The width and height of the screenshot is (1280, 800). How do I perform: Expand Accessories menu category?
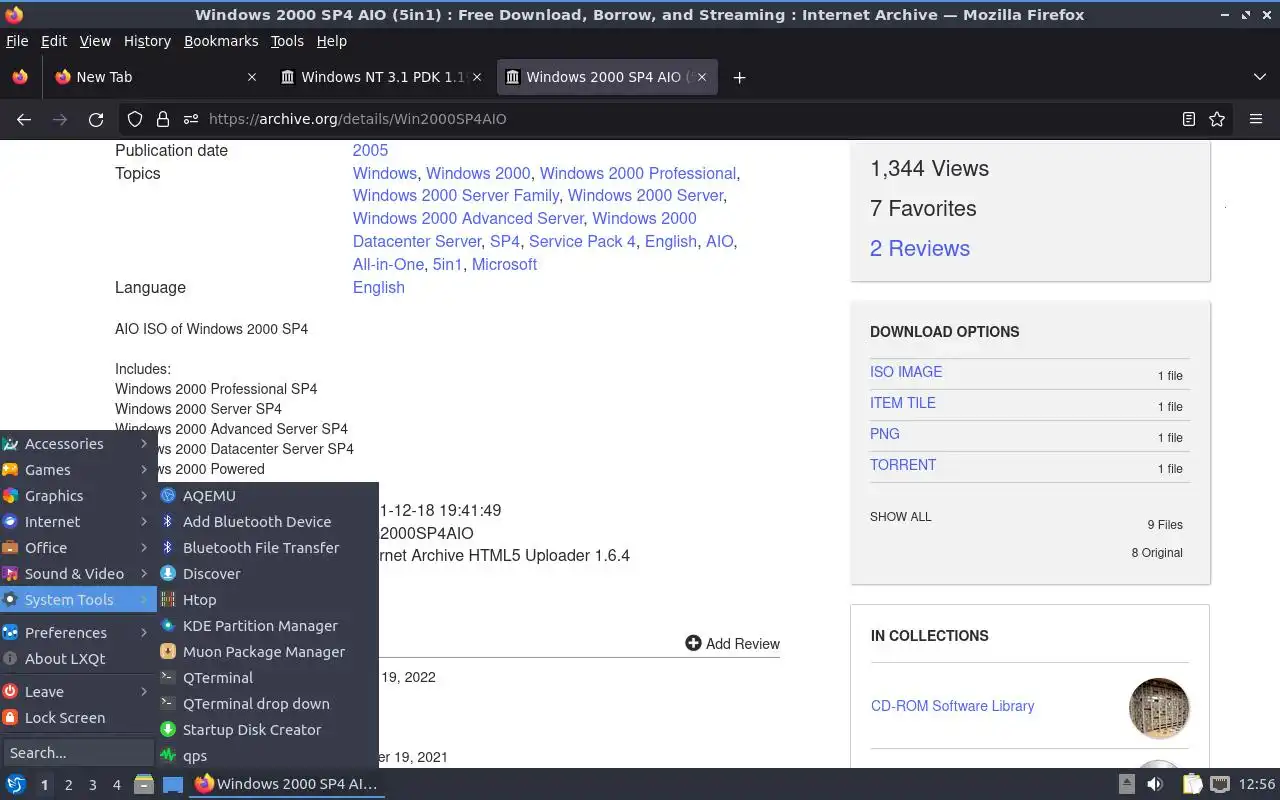pyautogui.click(x=77, y=443)
